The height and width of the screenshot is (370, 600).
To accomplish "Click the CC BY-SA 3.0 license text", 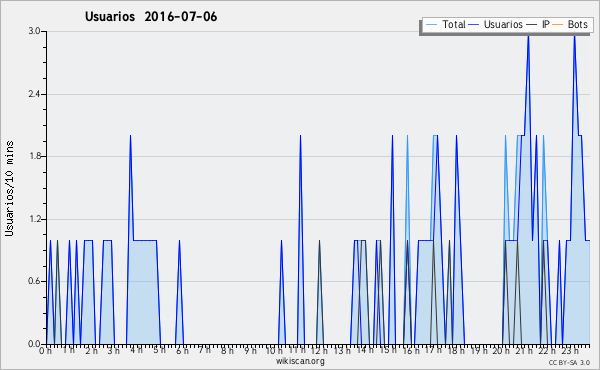I will point(569,362).
